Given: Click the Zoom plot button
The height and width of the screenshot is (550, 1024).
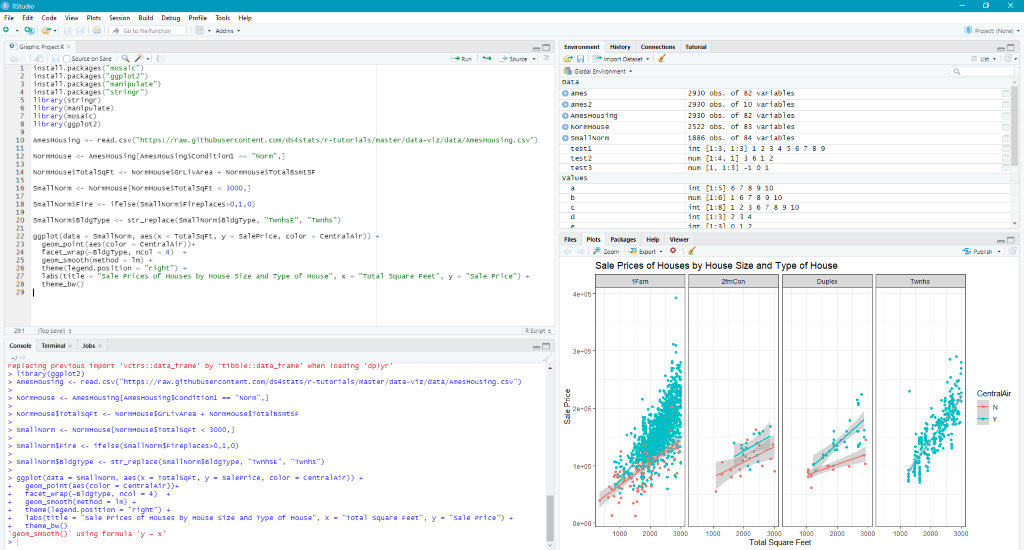Looking at the screenshot, I should (x=606, y=251).
